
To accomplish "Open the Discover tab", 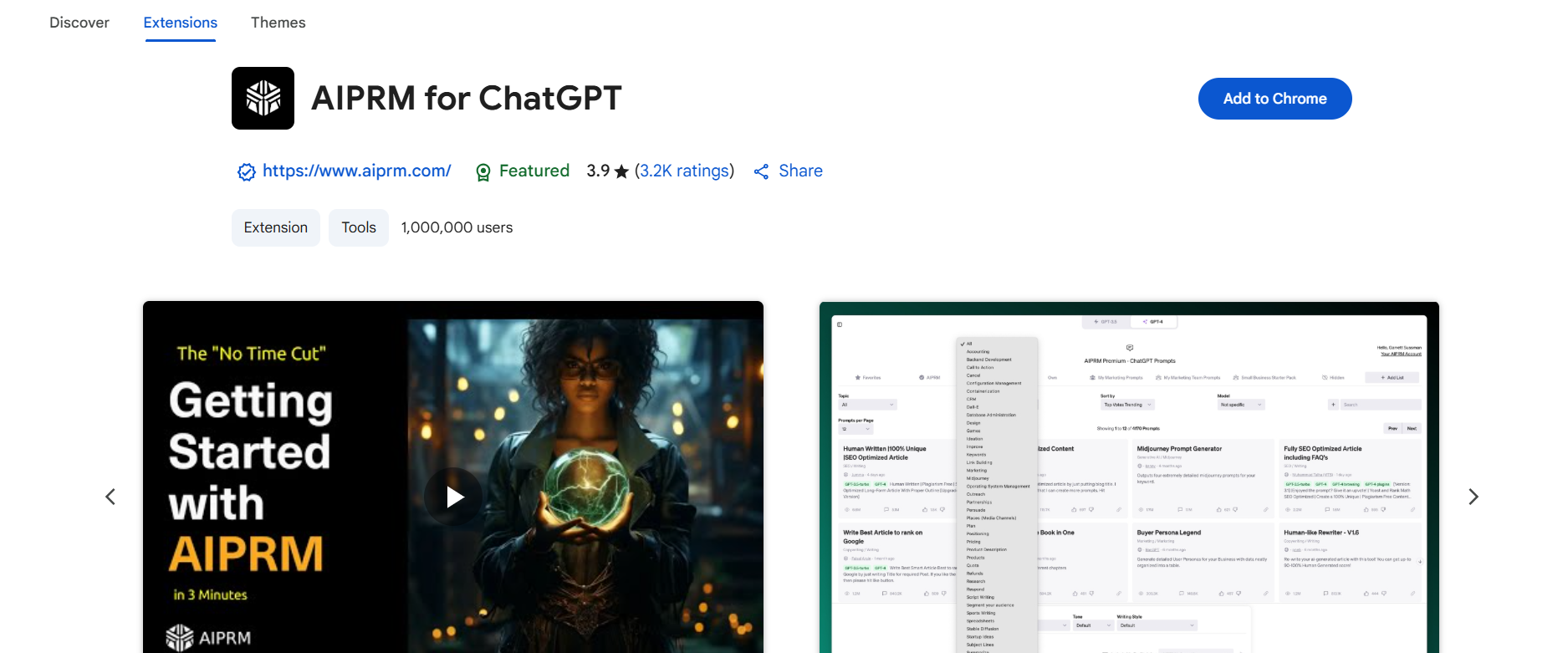I will pos(79,23).
